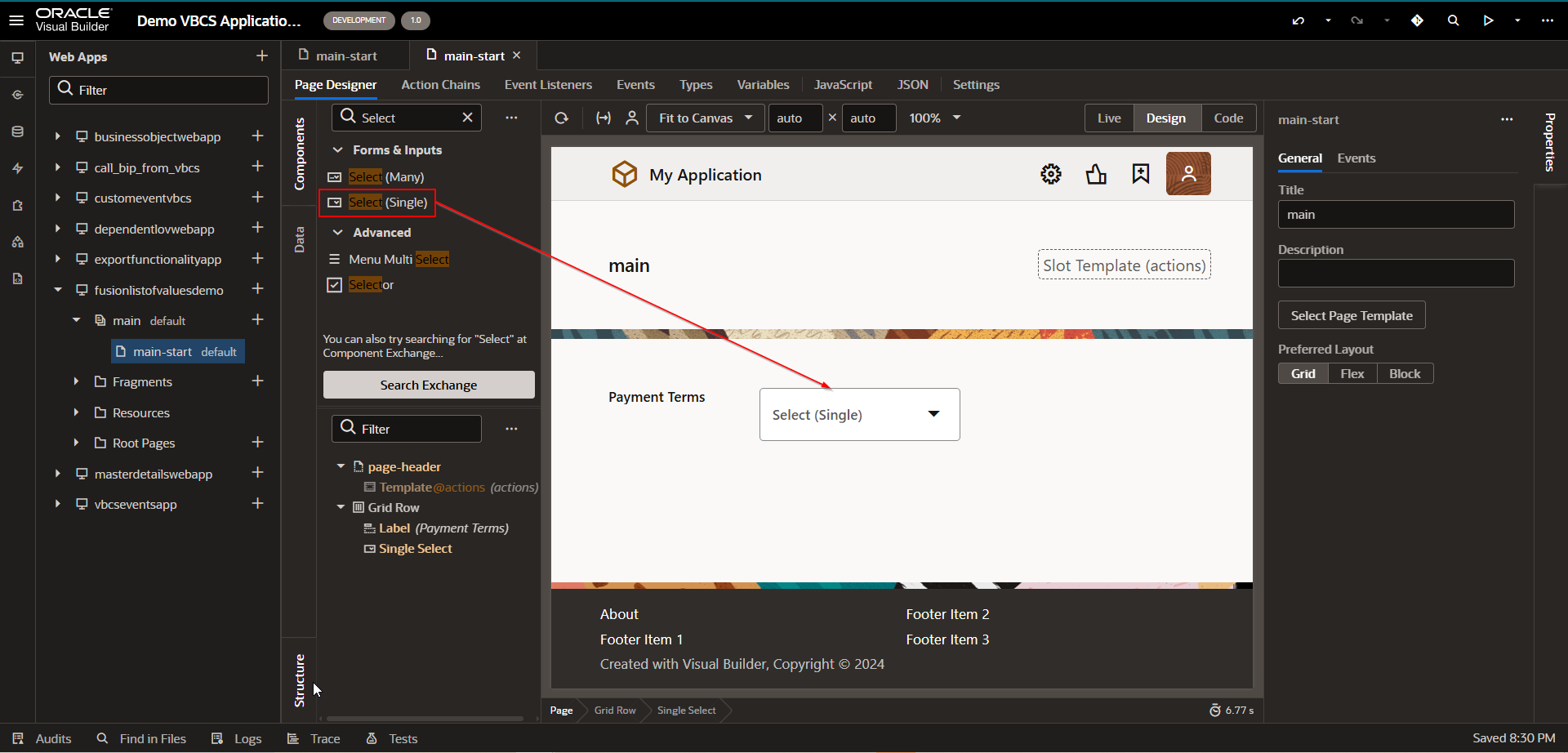
Task: Open the Fit to Canvas dropdown
Action: (x=705, y=118)
